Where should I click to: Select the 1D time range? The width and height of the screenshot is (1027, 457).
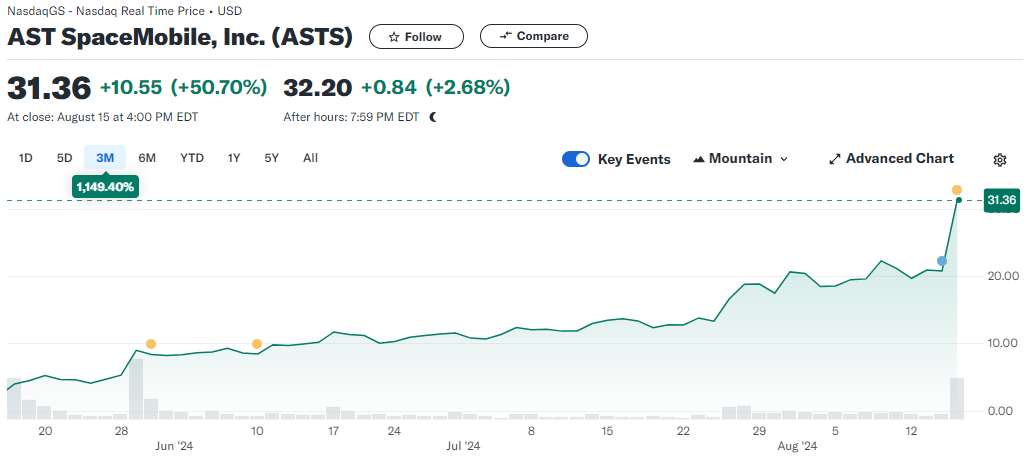click(26, 158)
